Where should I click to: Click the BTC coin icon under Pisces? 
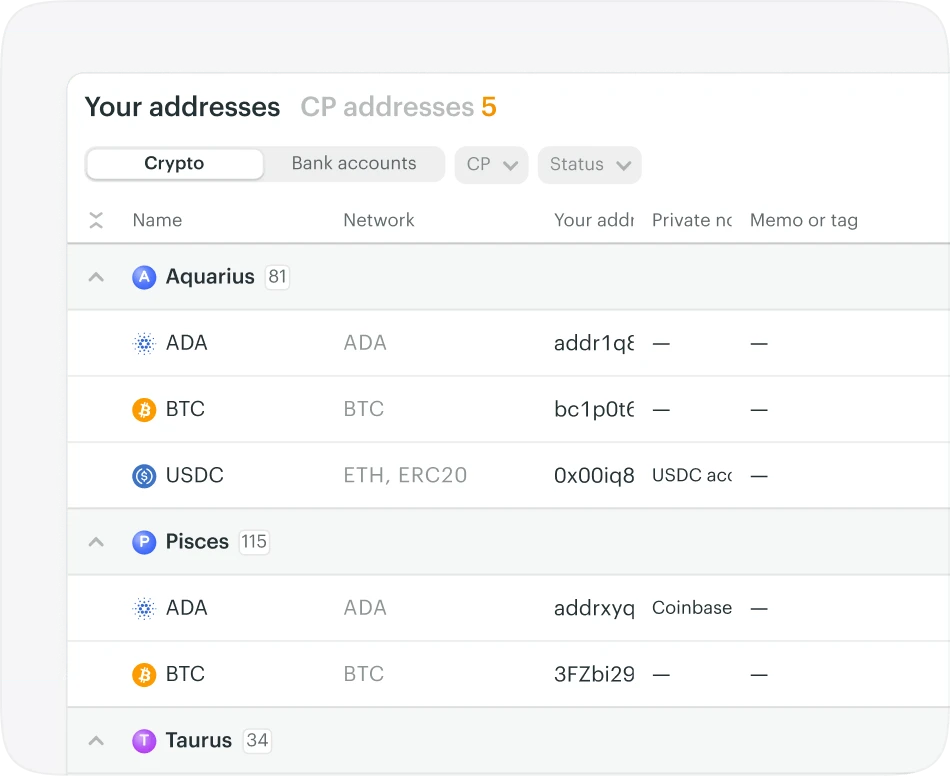144,675
